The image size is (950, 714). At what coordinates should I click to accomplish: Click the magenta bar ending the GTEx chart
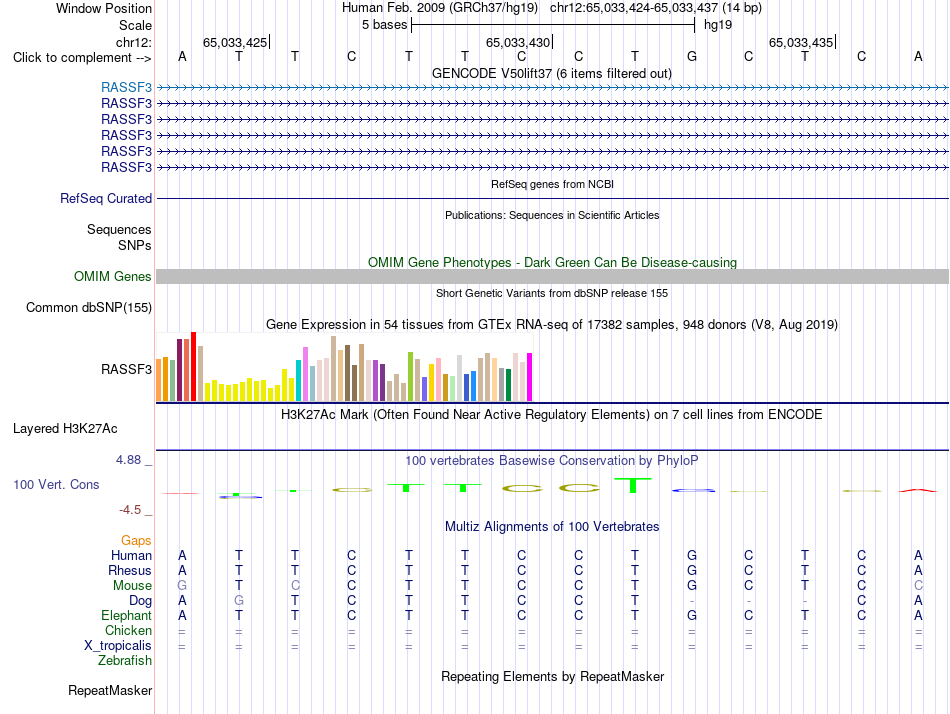coord(530,377)
